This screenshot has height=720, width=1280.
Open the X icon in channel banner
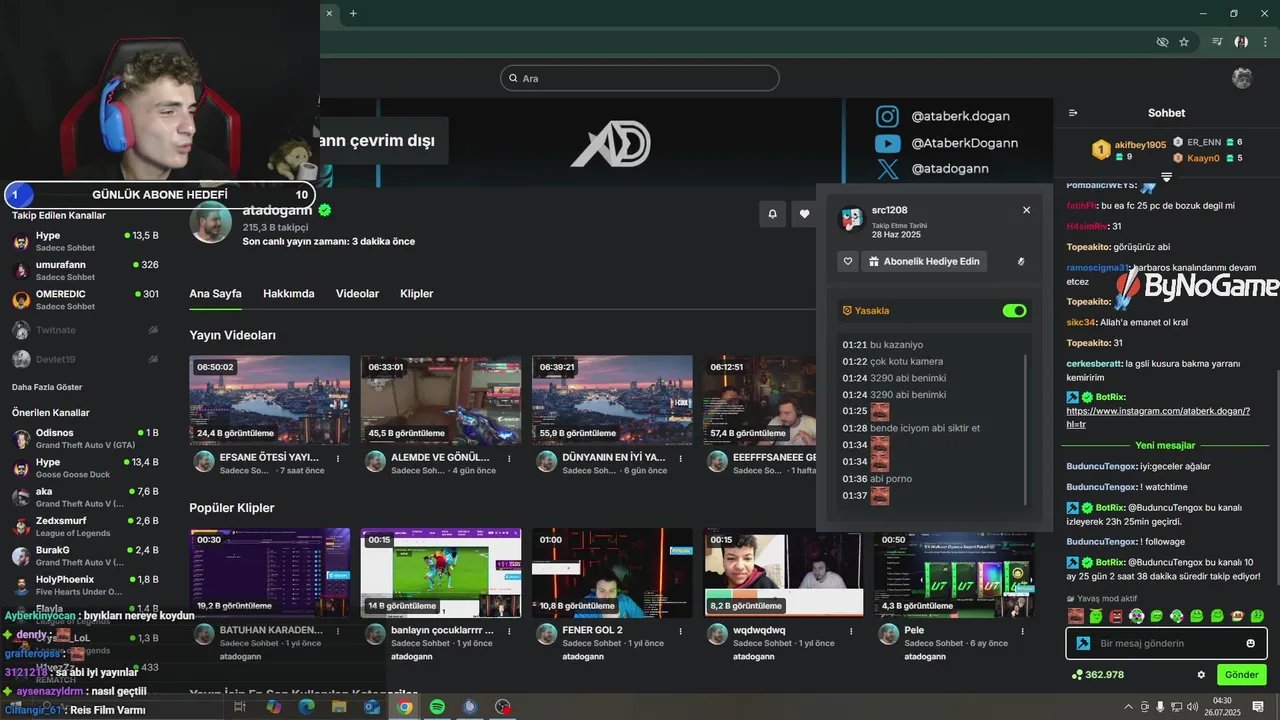tap(887, 171)
